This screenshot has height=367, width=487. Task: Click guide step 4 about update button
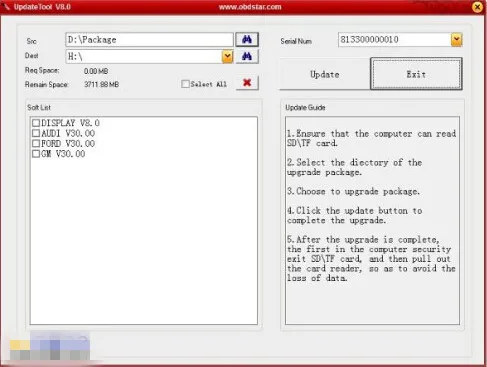coord(355,215)
